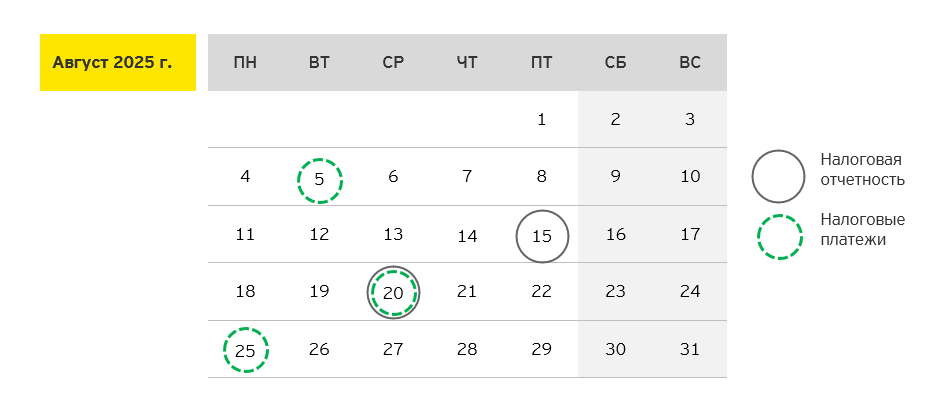
Task: Click the gray circle legend icon
Action: coord(778,176)
